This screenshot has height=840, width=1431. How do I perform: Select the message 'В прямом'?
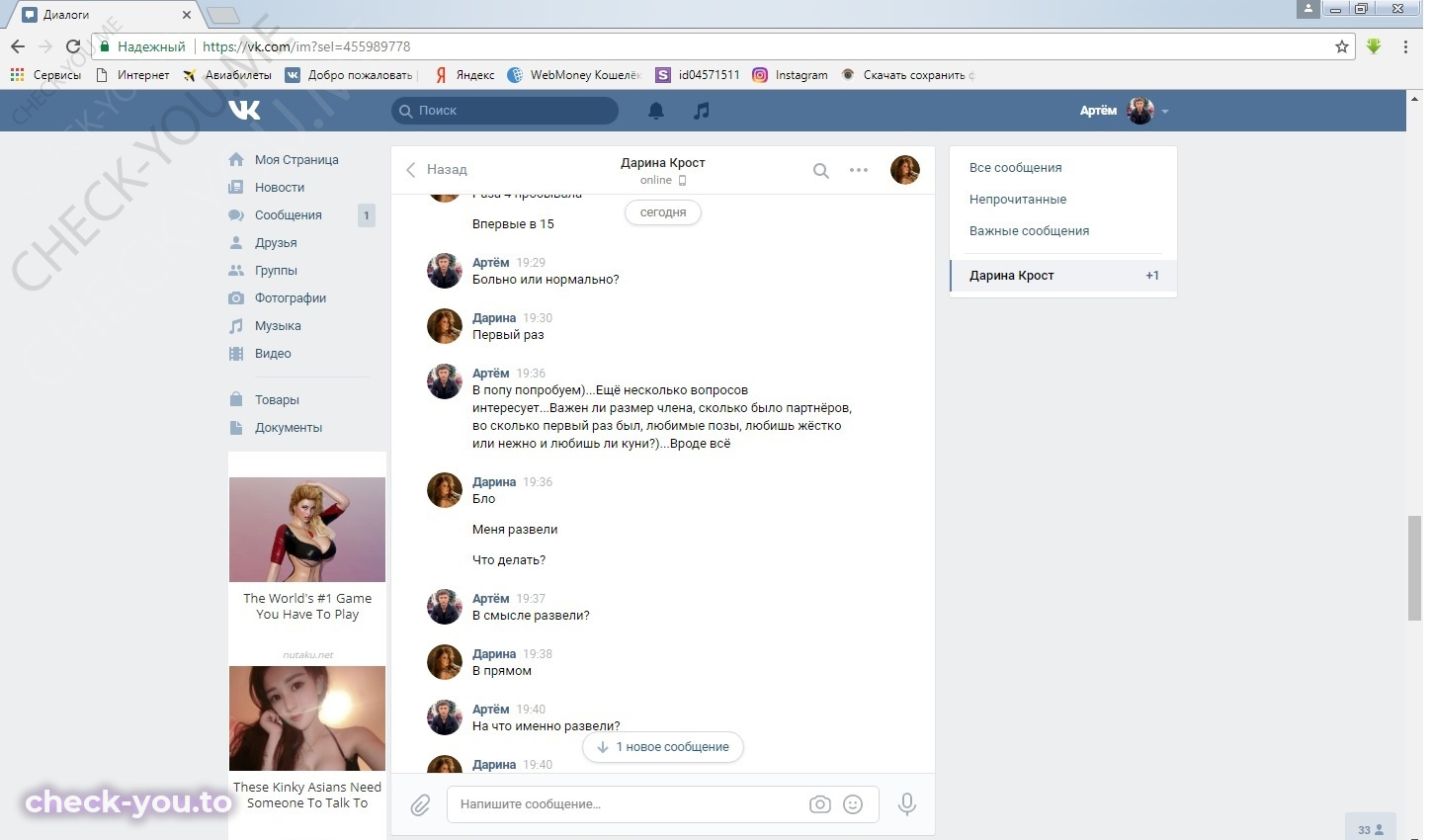click(502, 671)
